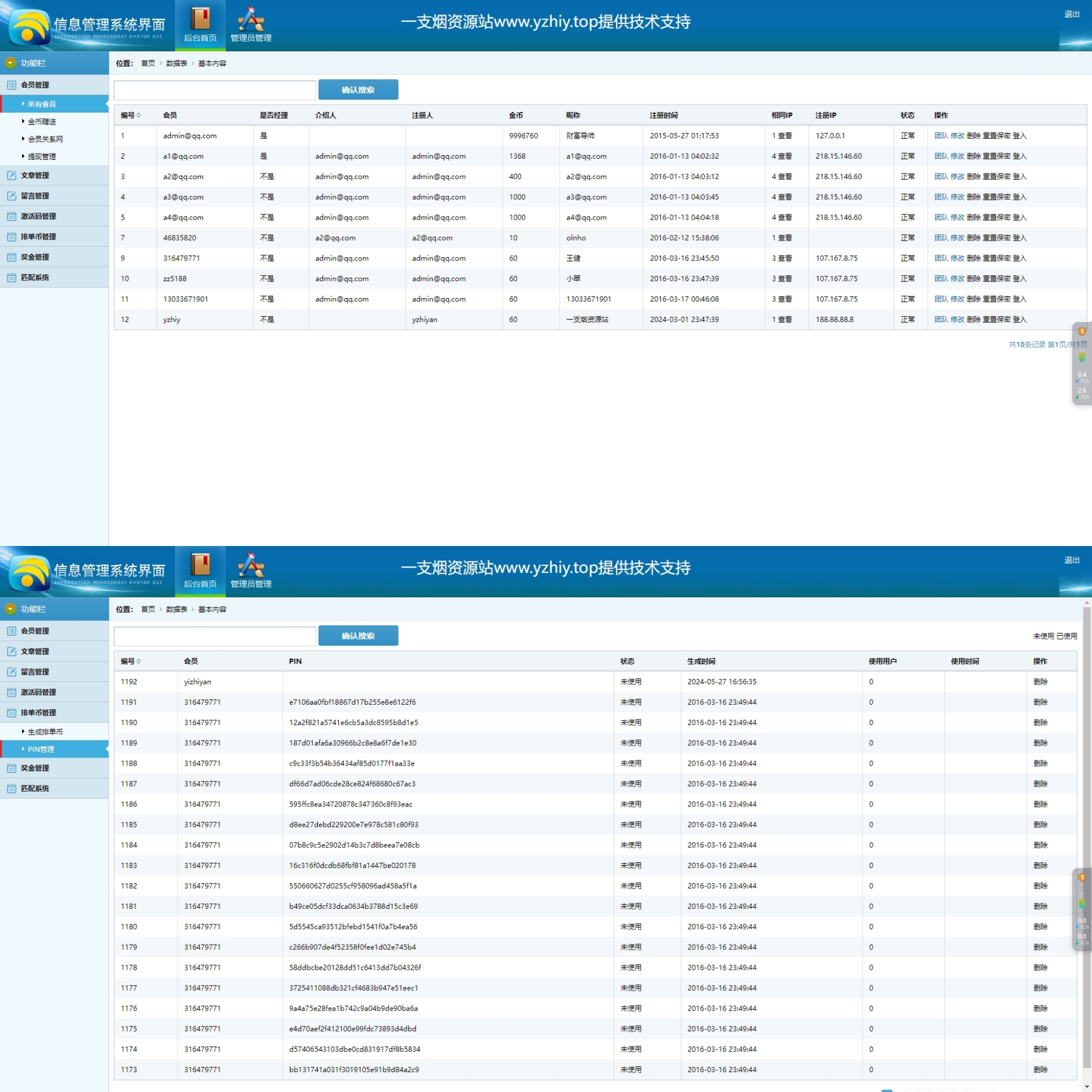Sort PIN table by 编号 arrow icon

(139, 661)
